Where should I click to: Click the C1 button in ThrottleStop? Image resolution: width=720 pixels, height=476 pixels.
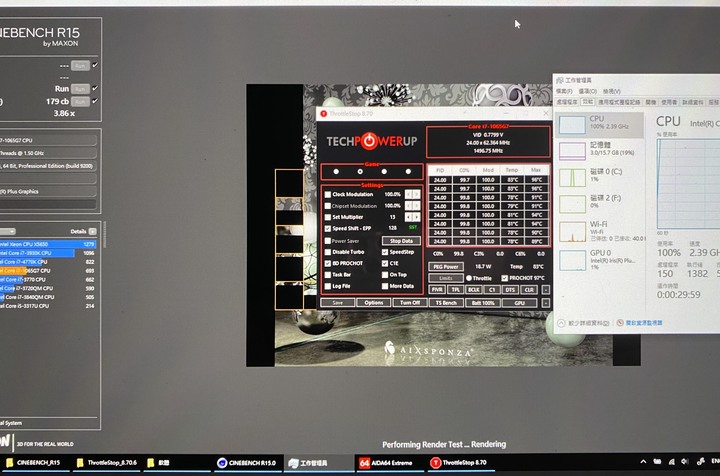[492, 290]
